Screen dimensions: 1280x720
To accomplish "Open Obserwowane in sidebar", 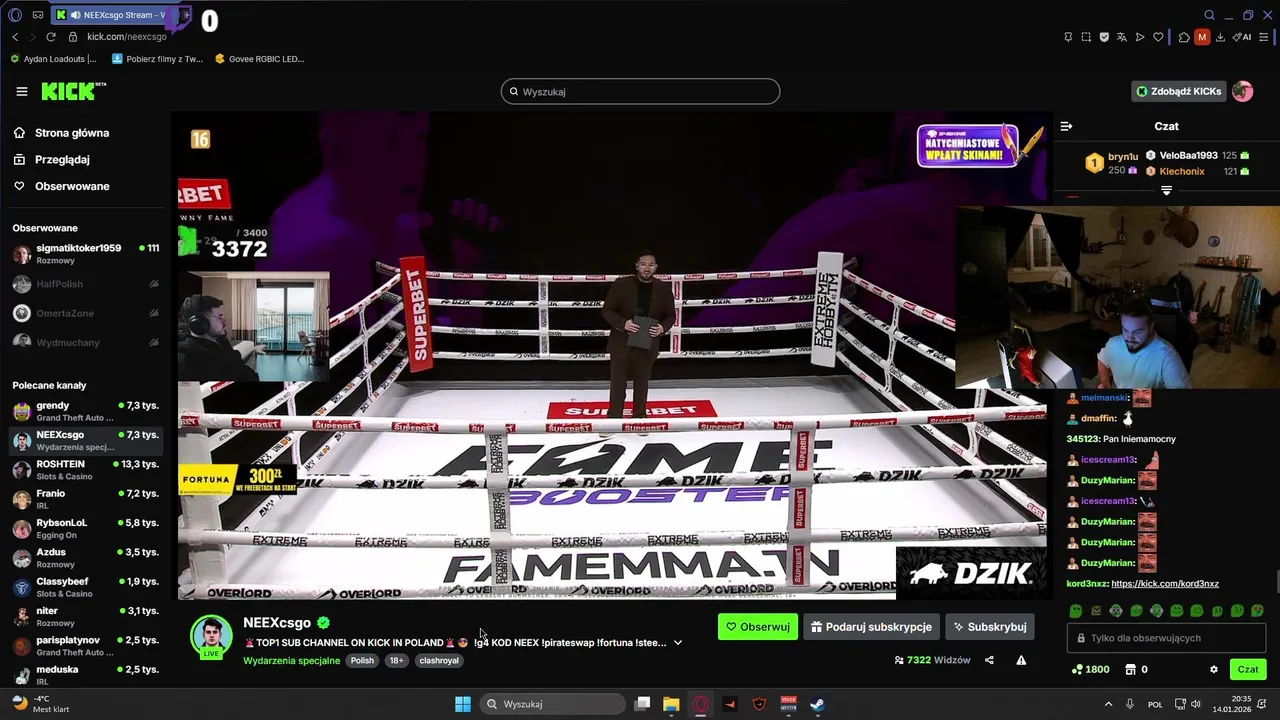I will [62, 186].
